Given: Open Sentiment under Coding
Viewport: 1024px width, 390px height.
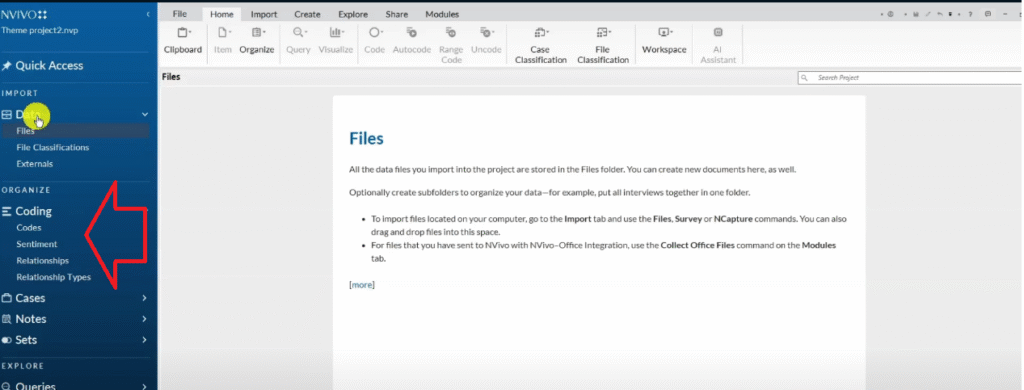Looking at the screenshot, I should pos(37,244).
